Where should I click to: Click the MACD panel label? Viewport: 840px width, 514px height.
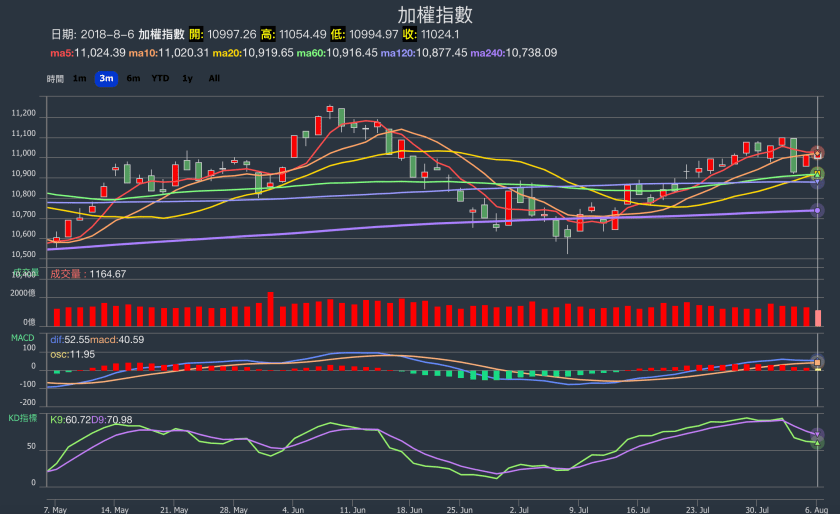coord(22,338)
